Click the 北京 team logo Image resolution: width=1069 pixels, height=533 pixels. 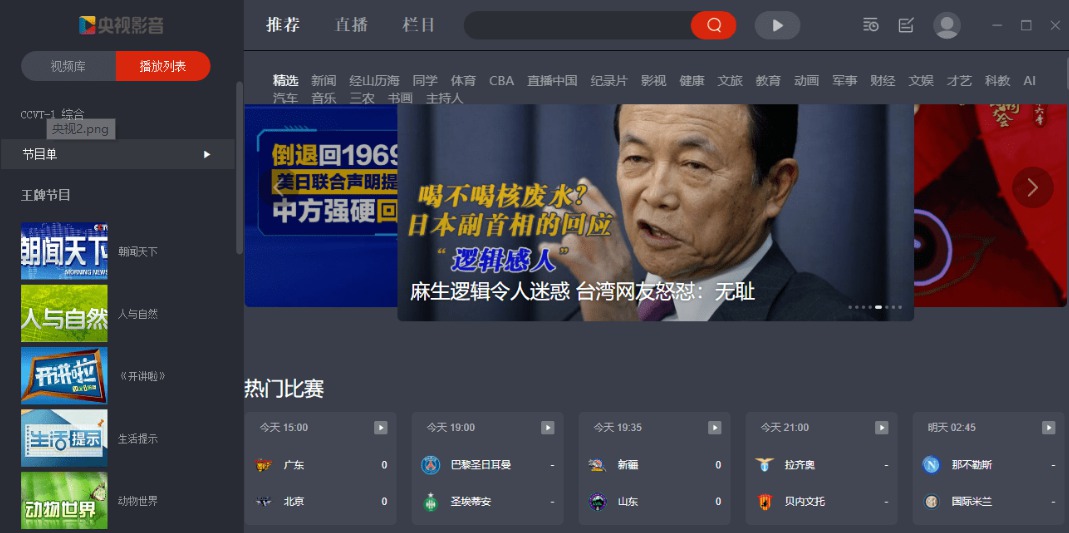tap(264, 502)
